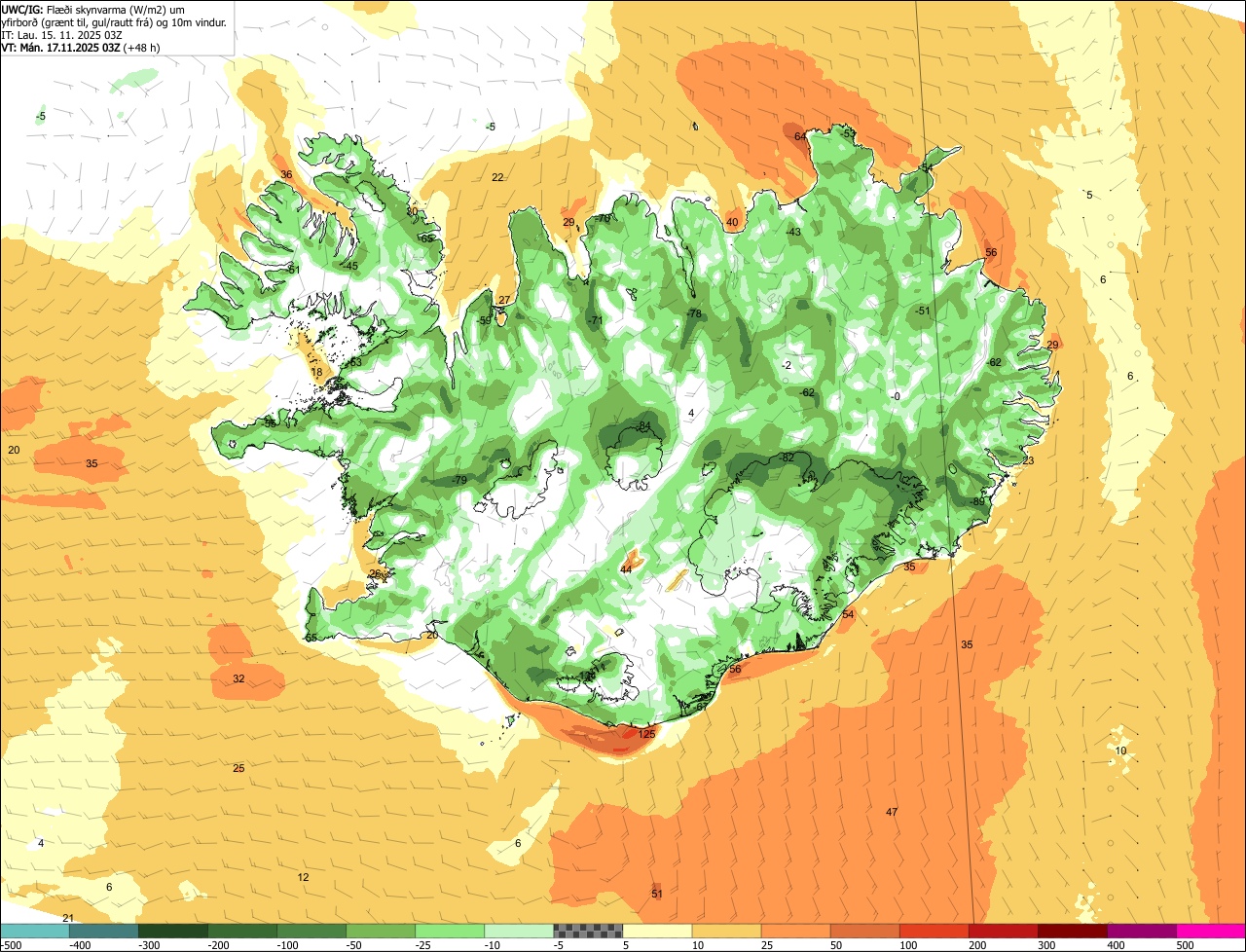This screenshot has height=952, width=1246.
Task: Click the '22' value north of Iceland
Action: (x=497, y=177)
